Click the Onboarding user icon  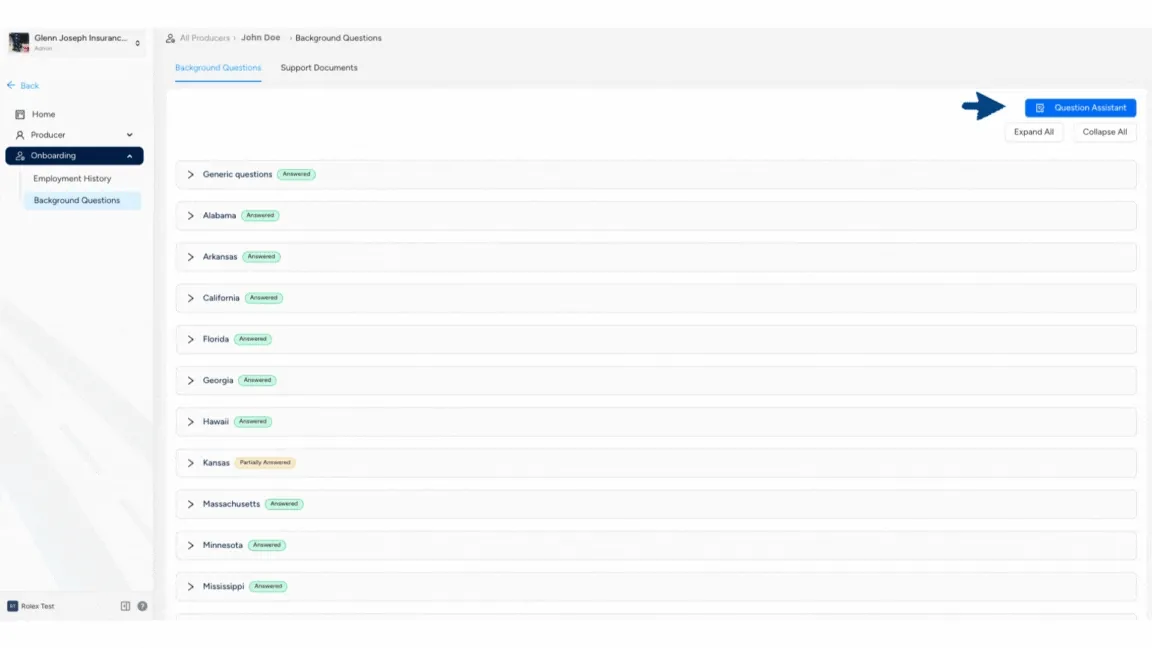[x=20, y=156]
